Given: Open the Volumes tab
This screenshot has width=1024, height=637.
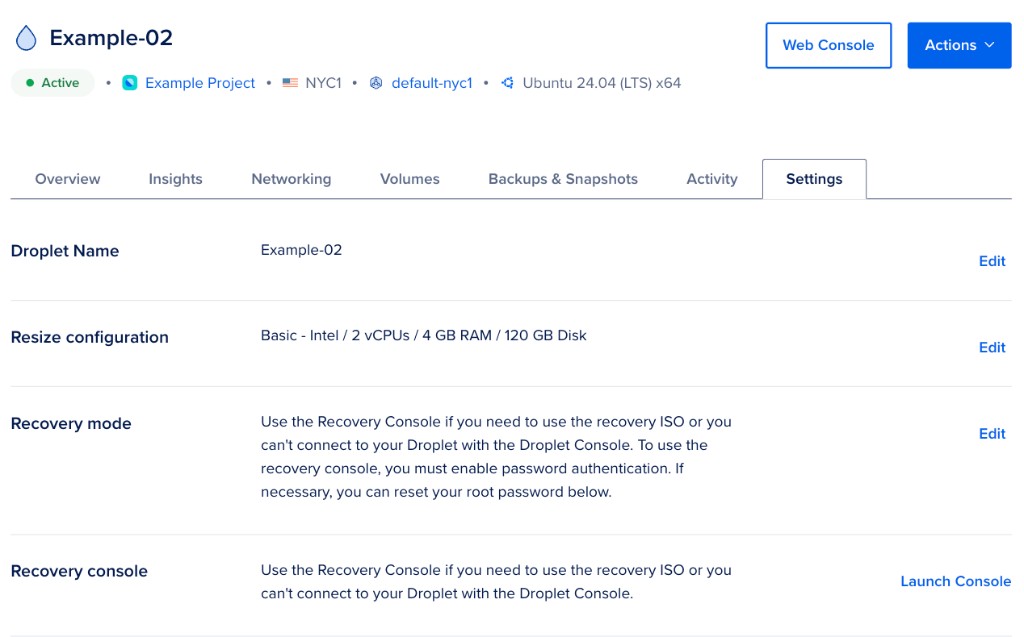Looking at the screenshot, I should (409, 179).
